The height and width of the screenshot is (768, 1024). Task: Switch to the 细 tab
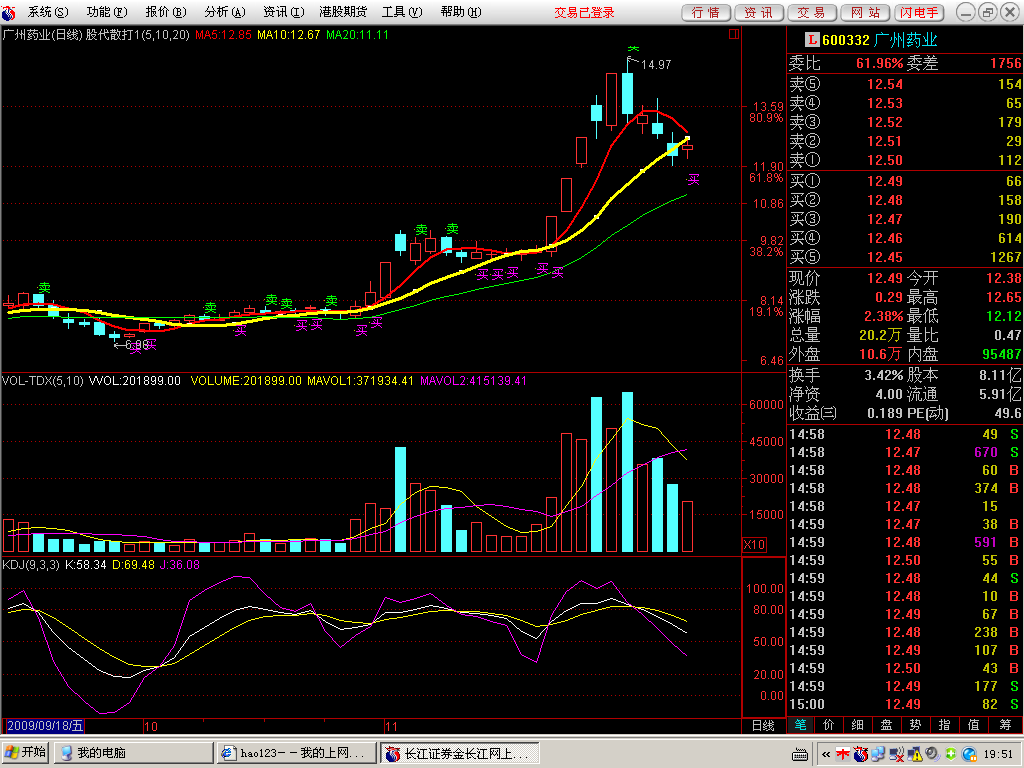tap(857, 725)
